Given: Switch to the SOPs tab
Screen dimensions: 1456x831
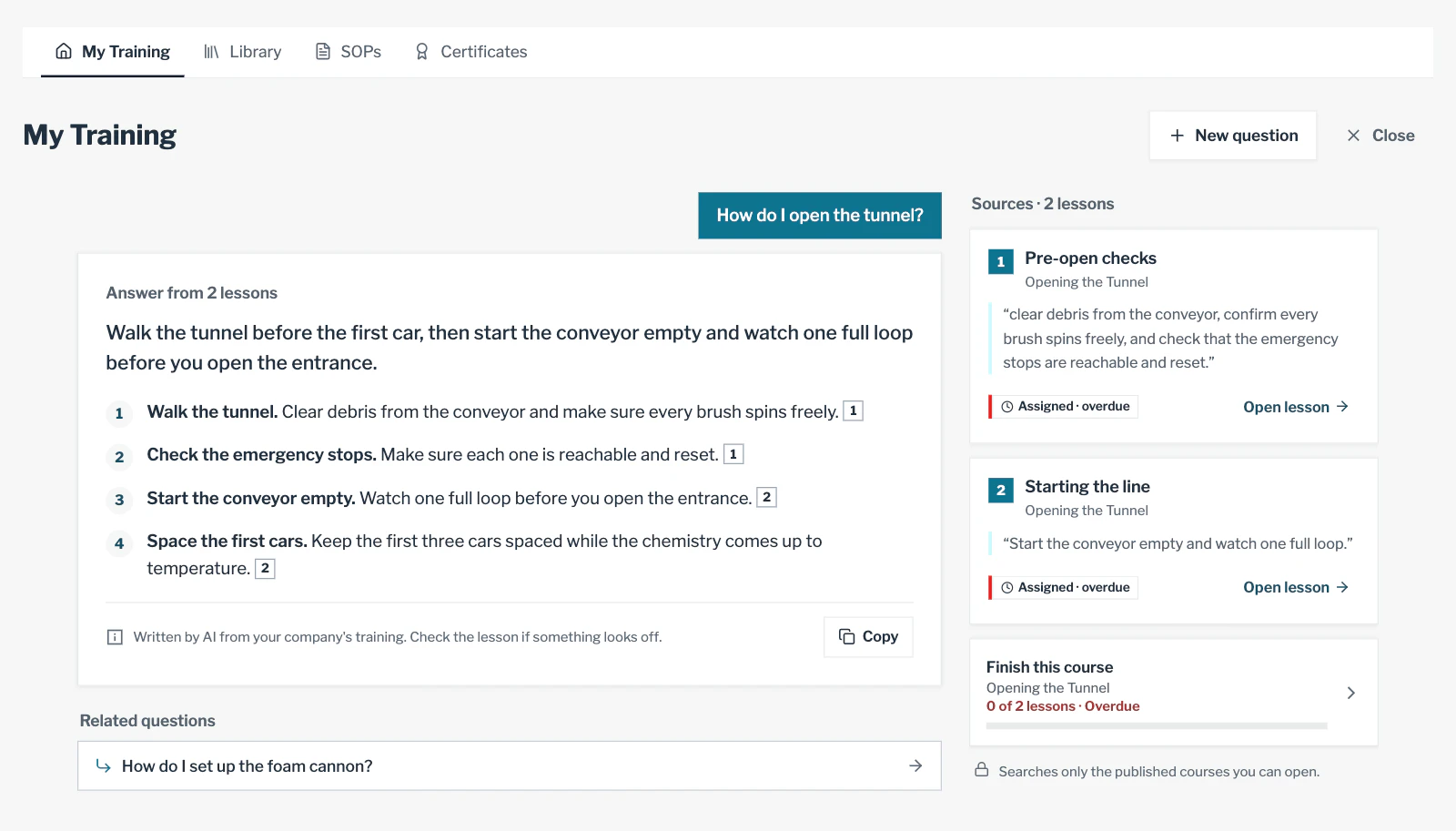Looking at the screenshot, I should (x=348, y=52).
